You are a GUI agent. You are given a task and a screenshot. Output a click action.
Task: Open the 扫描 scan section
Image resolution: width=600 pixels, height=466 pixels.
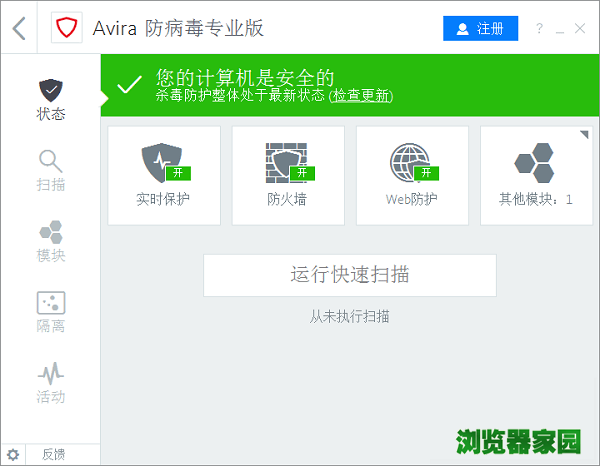tap(51, 170)
